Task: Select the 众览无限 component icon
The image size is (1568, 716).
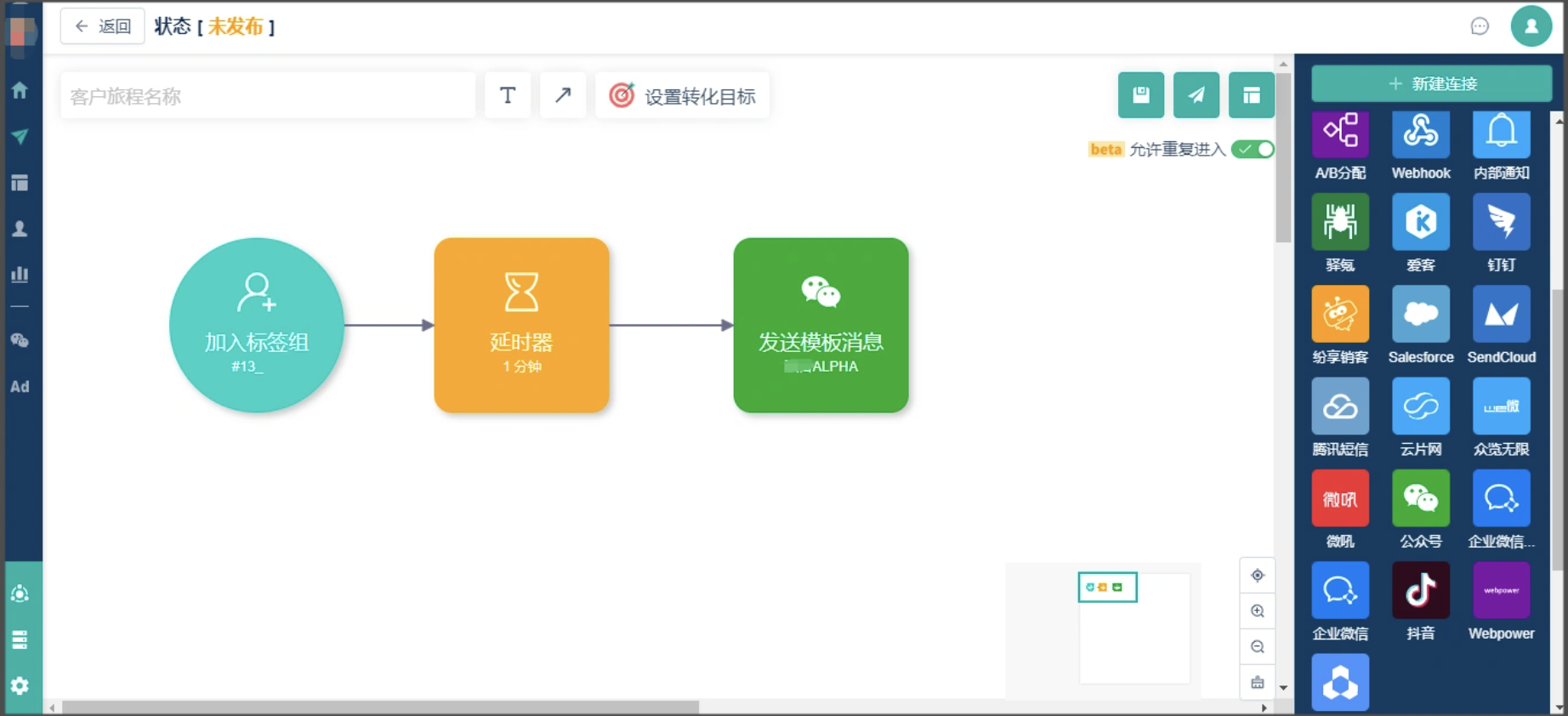Action: coord(1502,406)
